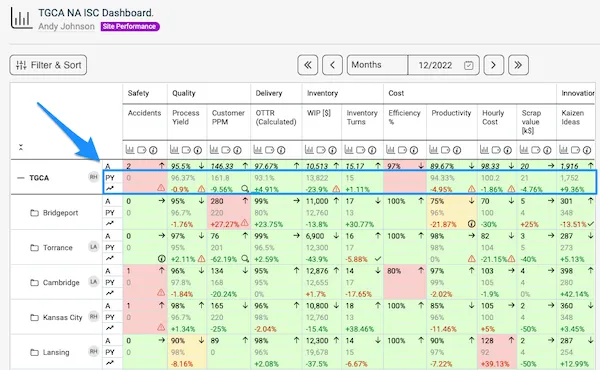
Task: Open chart icon under WIP [$] column
Action: coord(309,150)
